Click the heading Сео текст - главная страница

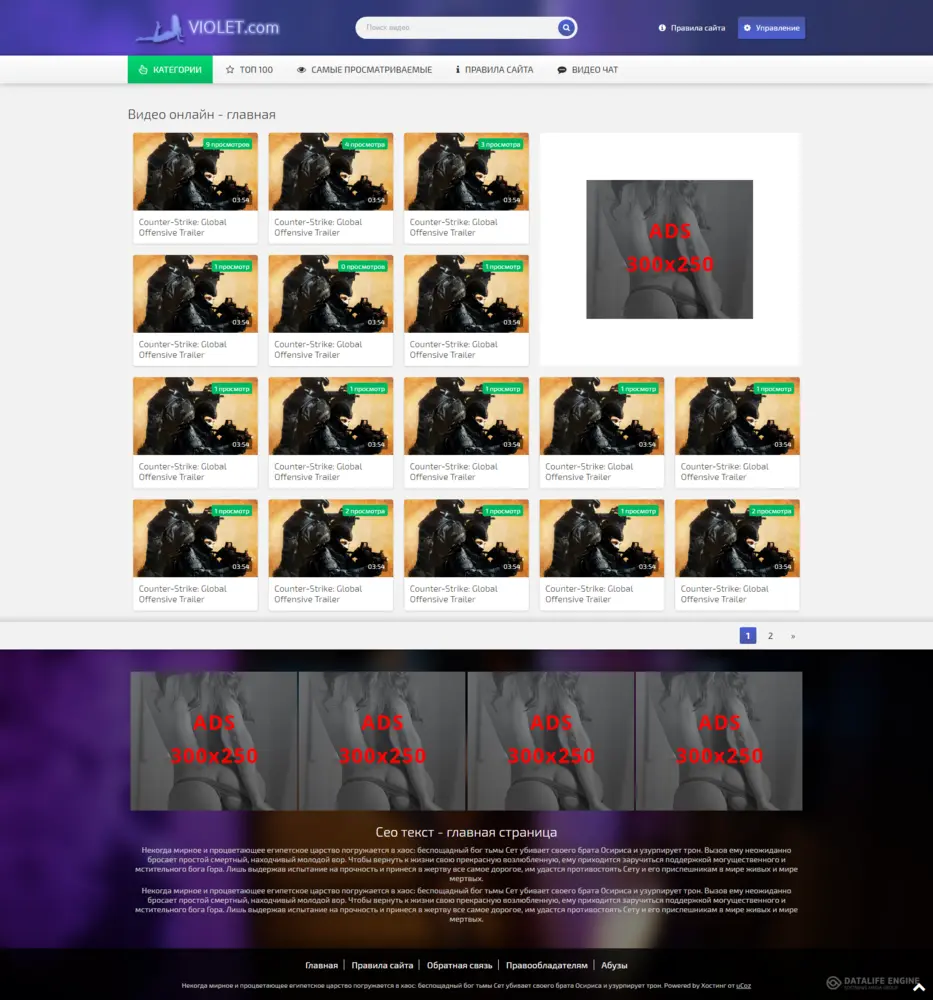coord(466,832)
